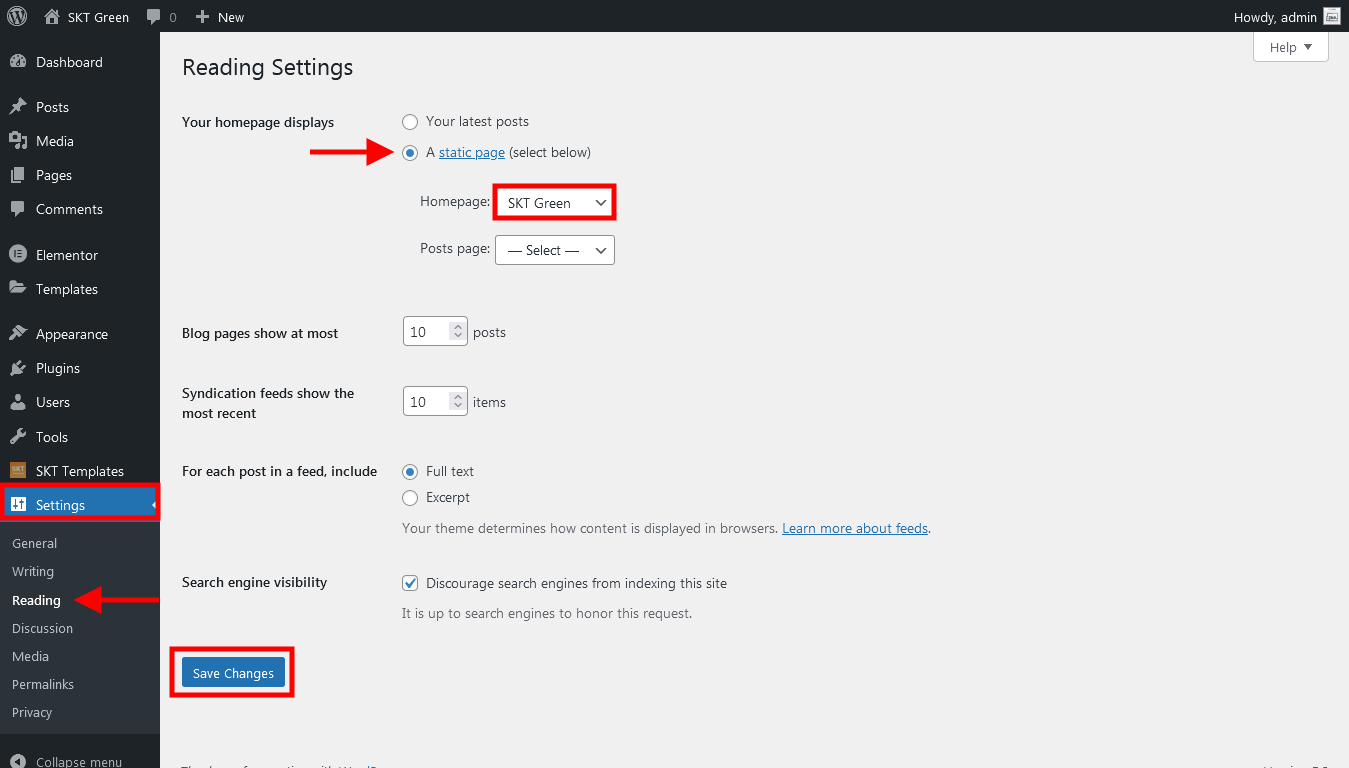Open the Appearance menu label

pyautogui.click(x=72, y=334)
